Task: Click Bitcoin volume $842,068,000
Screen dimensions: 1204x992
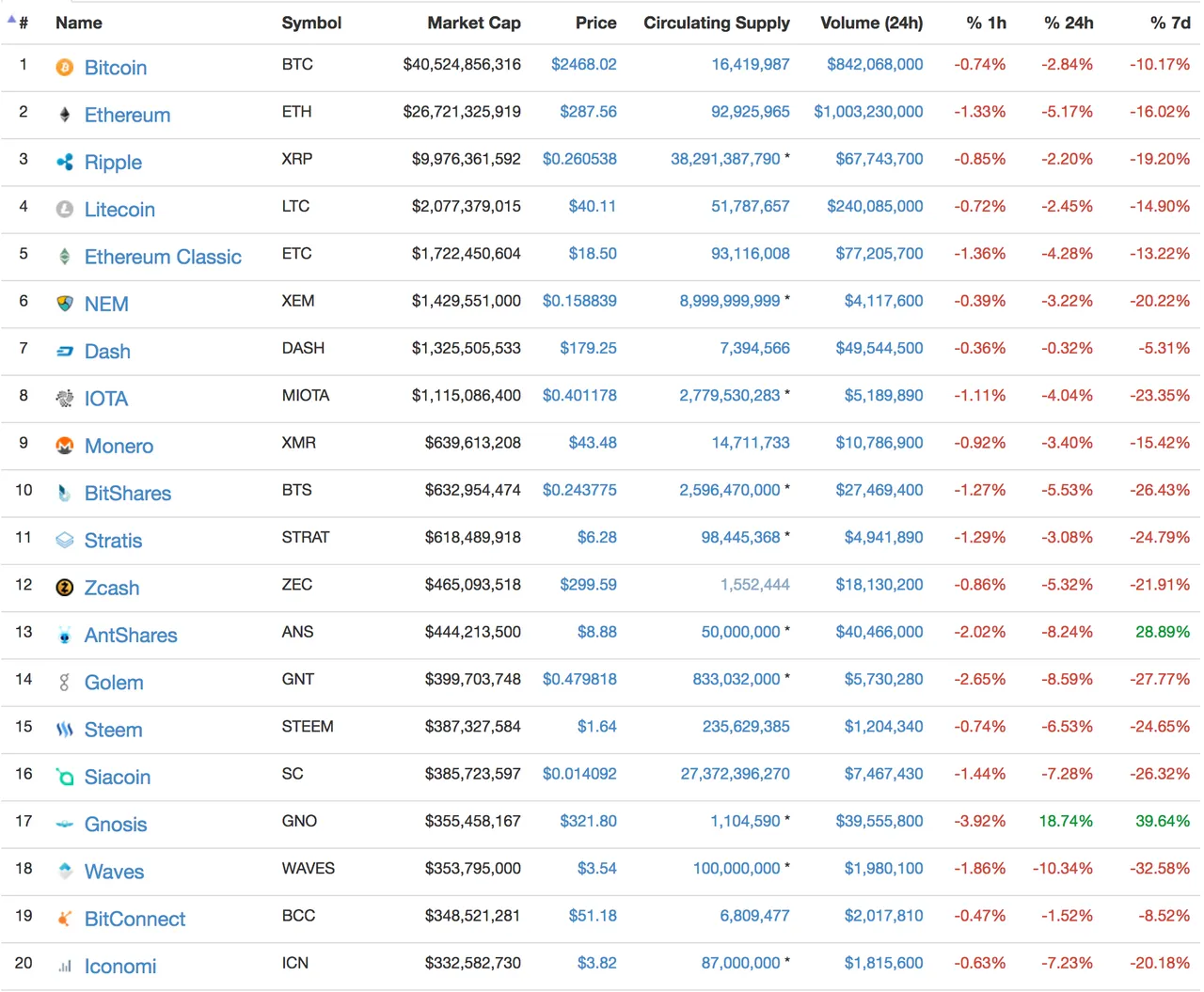Action: tap(875, 64)
